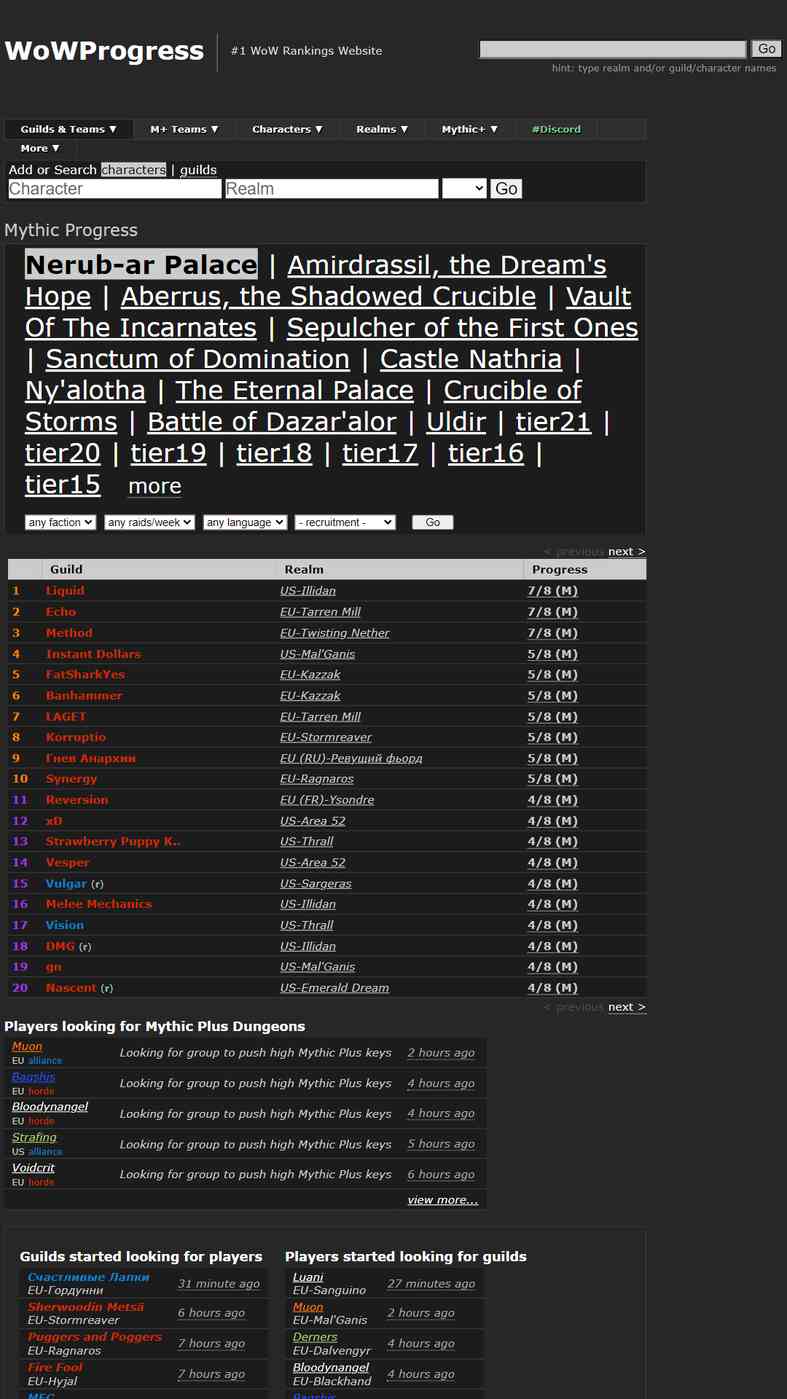The height and width of the screenshot is (1399, 787).
Task: Open FatSharkYes guild page
Action: [85, 675]
